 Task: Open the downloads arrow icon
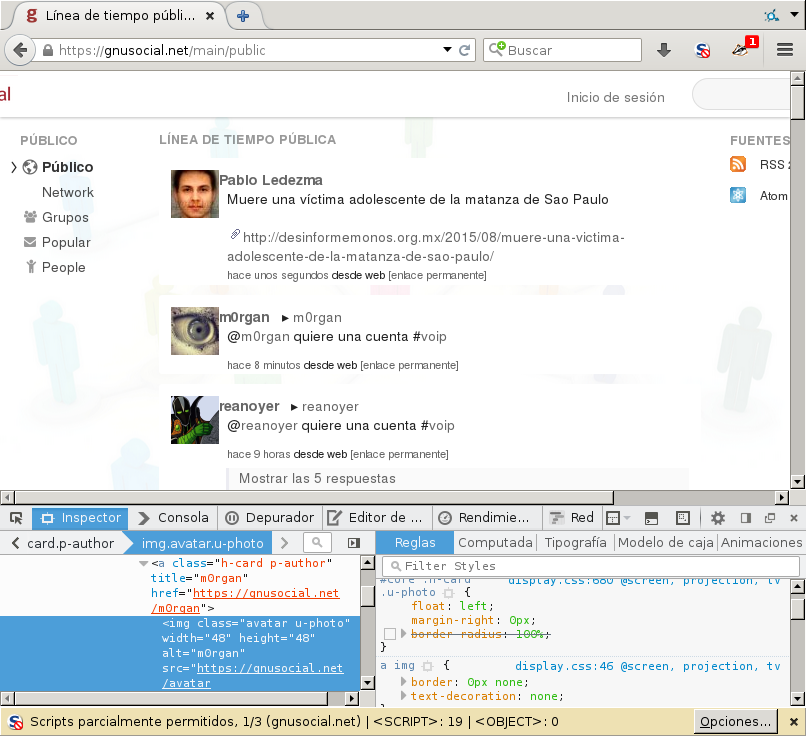tap(664, 50)
